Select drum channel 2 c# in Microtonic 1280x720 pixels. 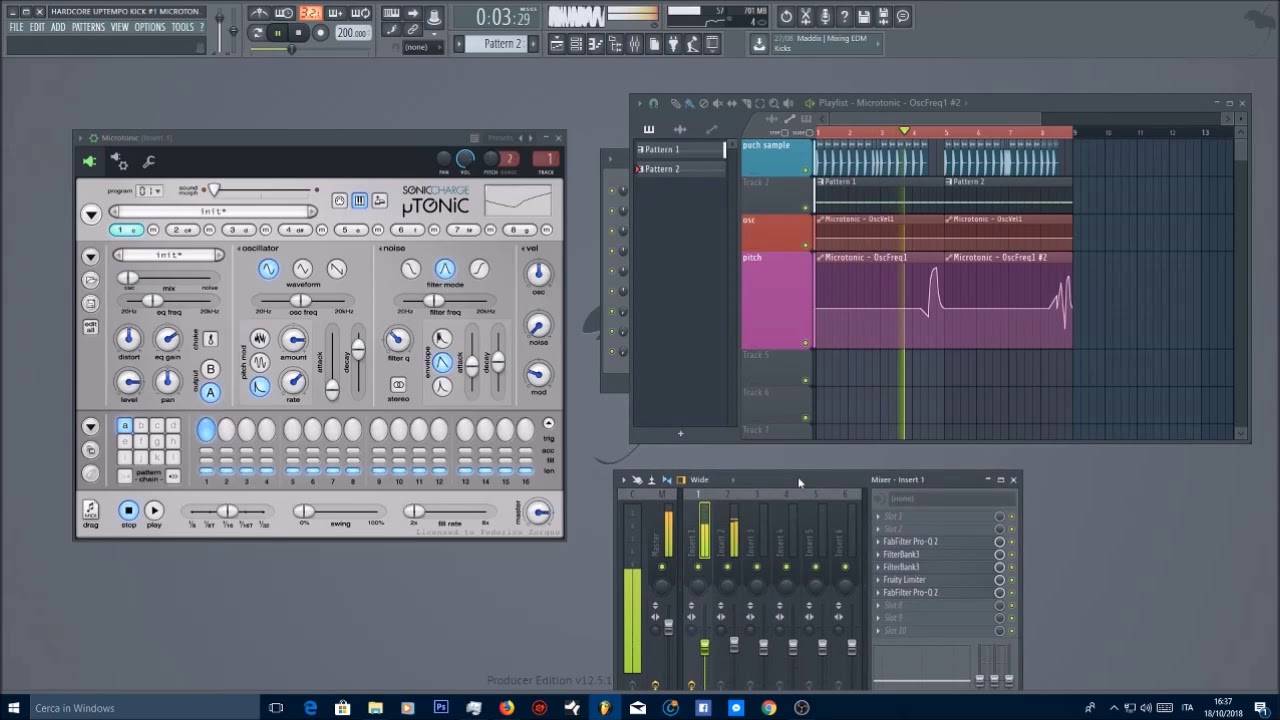coord(181,230)
